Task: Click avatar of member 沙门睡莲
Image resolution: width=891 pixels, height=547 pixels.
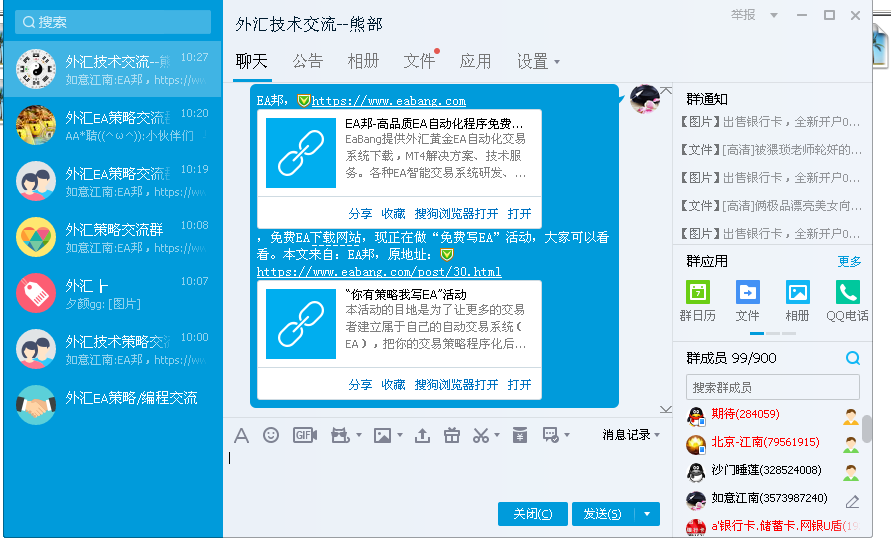Action: (x=696, y=472)
